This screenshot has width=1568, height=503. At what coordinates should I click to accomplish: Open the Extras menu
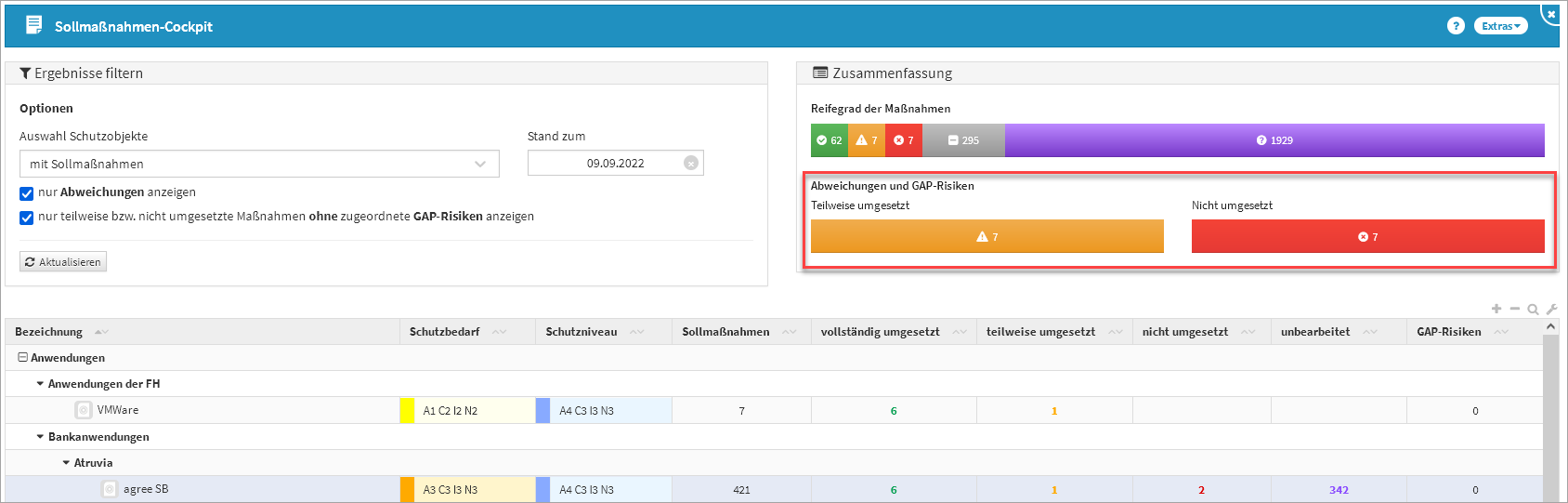tap(1500, 26)
